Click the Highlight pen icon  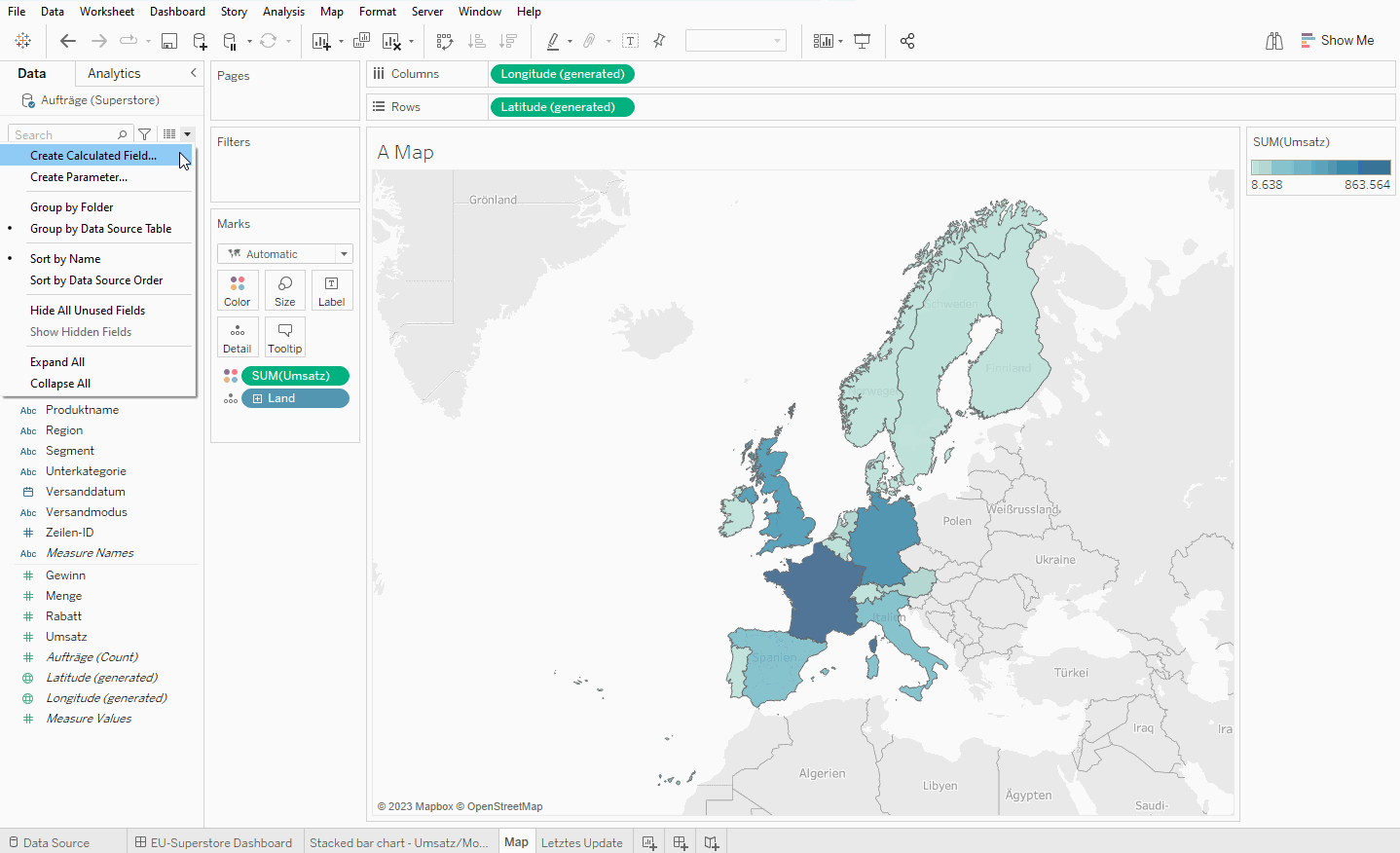tap(553, 41)
